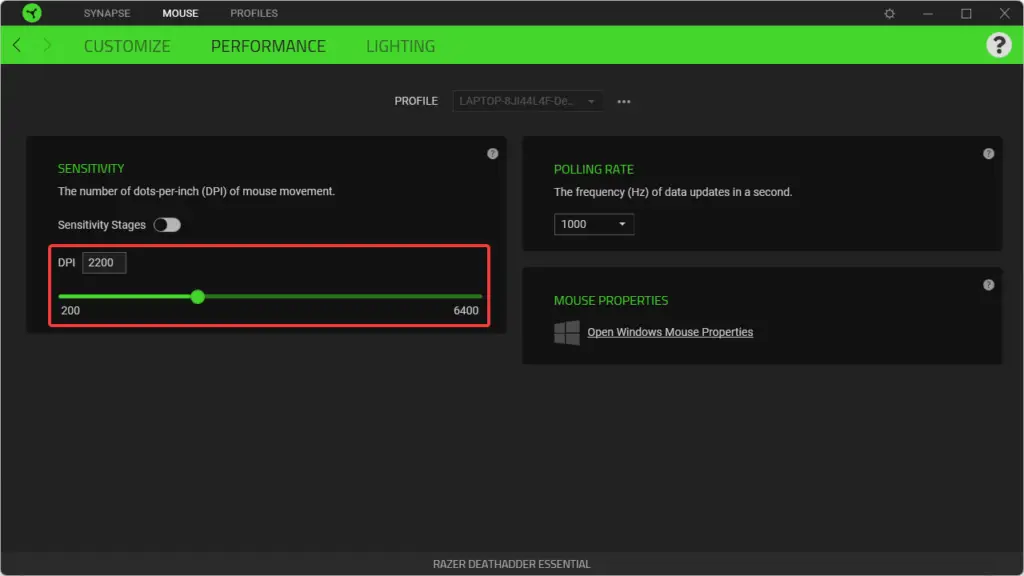The width and height of the screenshot is (1024, 576).
Task: Click the DPI slider handle
Action: (198, 297)
